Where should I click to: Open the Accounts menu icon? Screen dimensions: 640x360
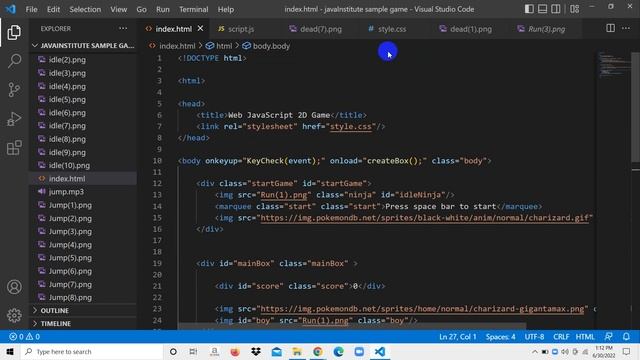coord(14,287)
